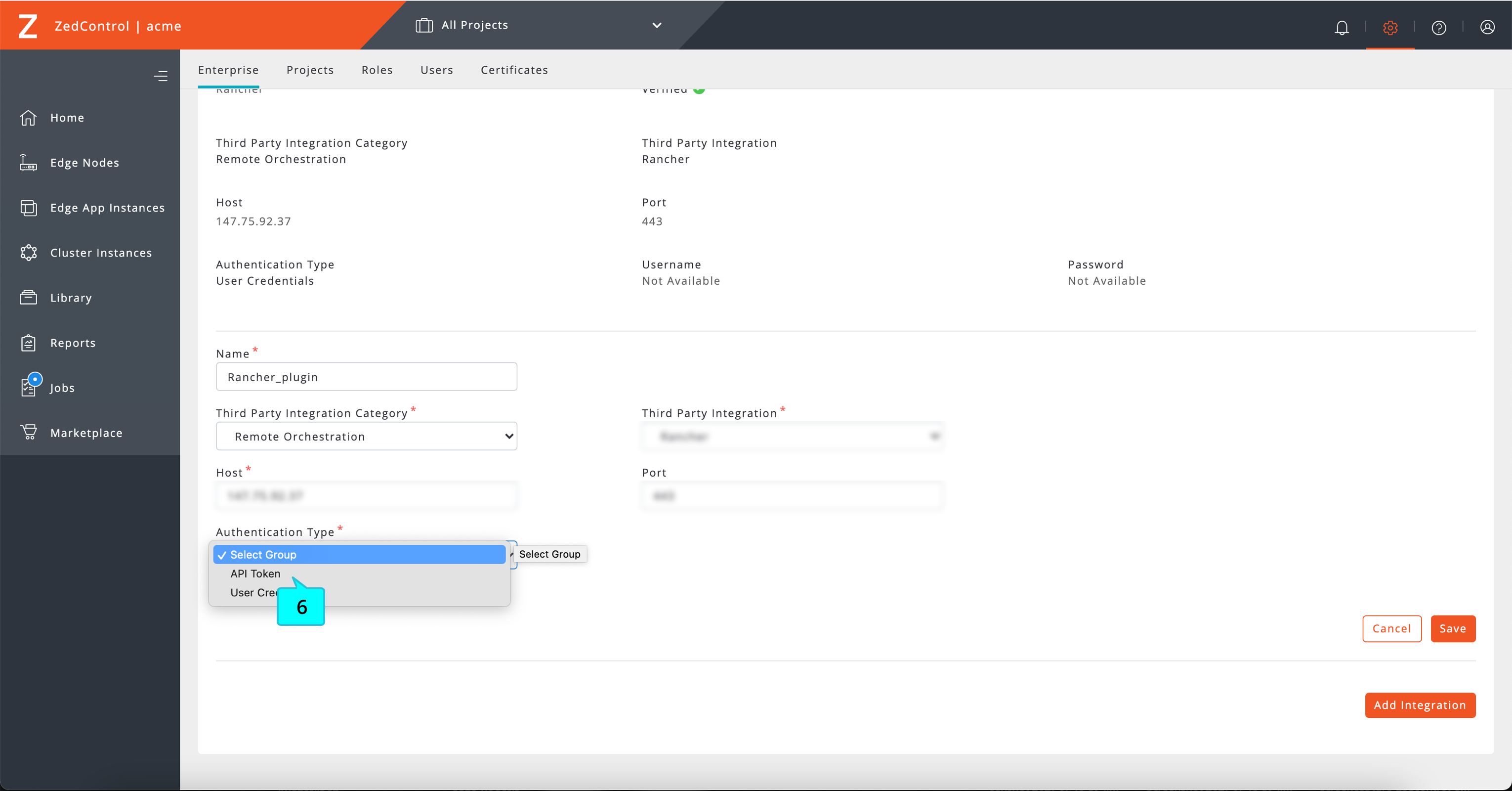Collapse the sidebar with hamburger icon

click(160, 76)
